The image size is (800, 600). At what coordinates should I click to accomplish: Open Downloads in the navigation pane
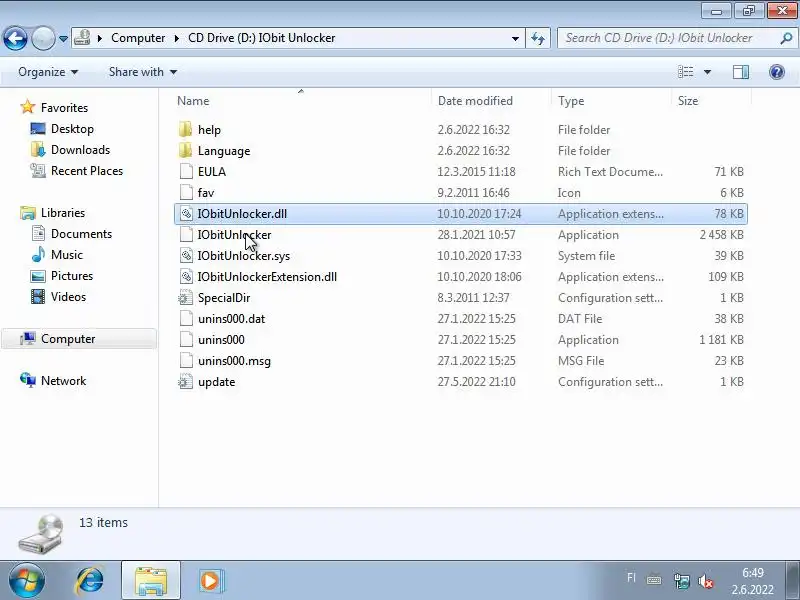(x=70, y=149)
